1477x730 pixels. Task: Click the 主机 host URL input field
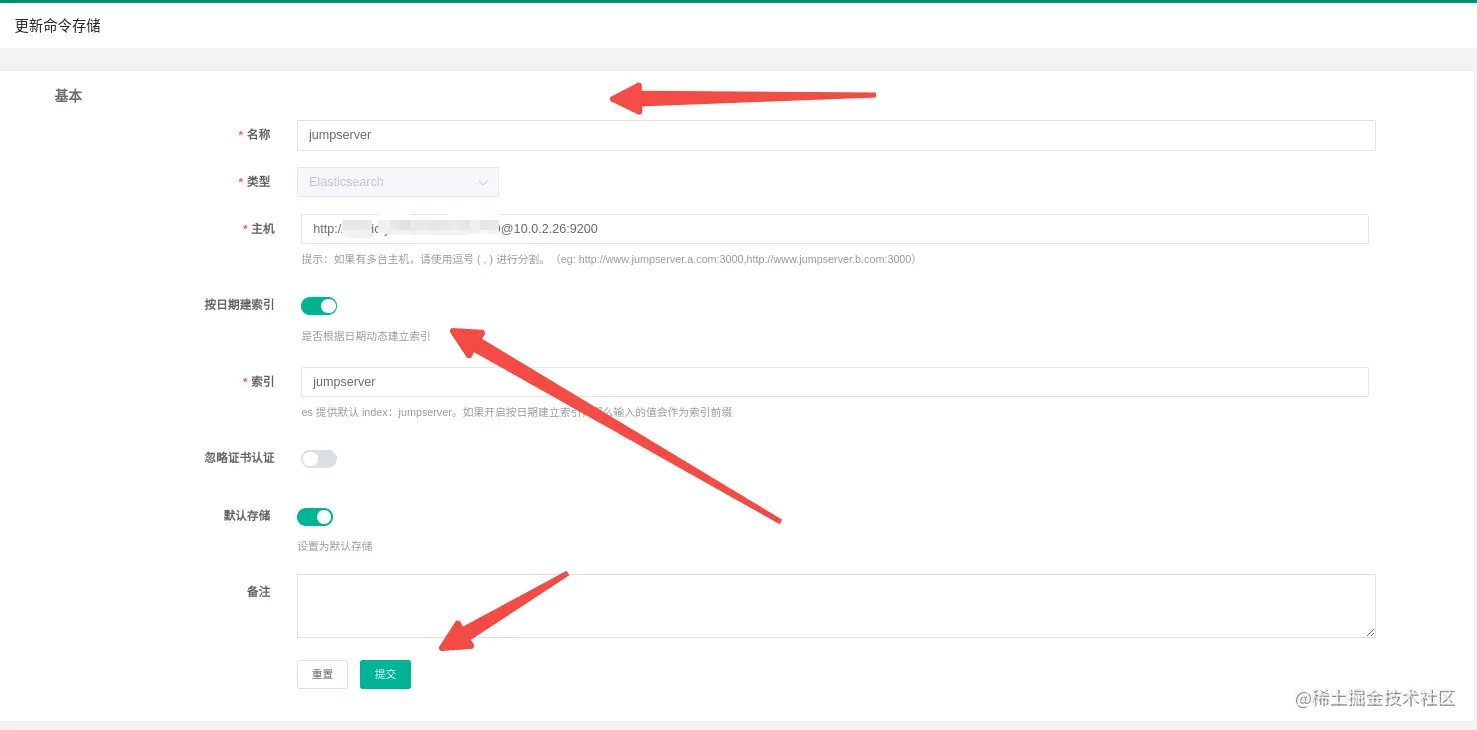(x=834, y=229)
